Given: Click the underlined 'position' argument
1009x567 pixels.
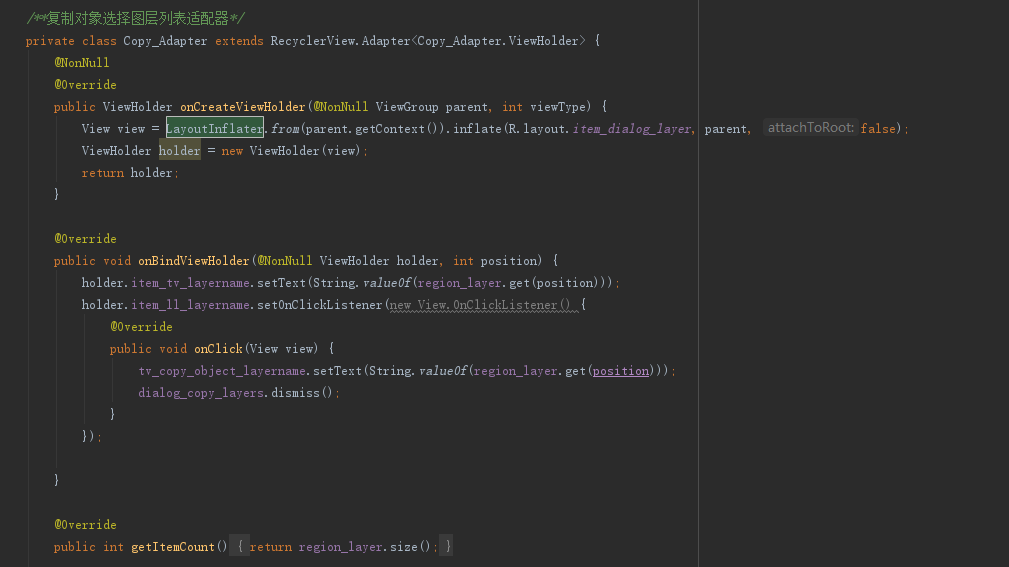Looking at the screenshot, I should [621, 371].
